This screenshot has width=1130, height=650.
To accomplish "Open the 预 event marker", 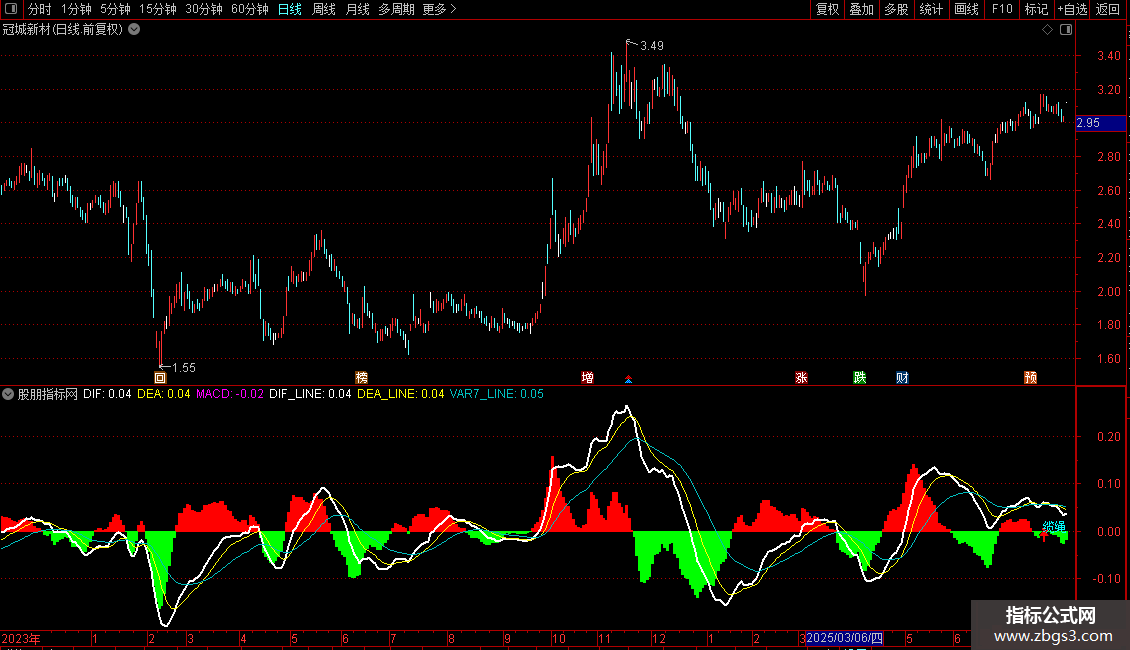I will 1031,378.
